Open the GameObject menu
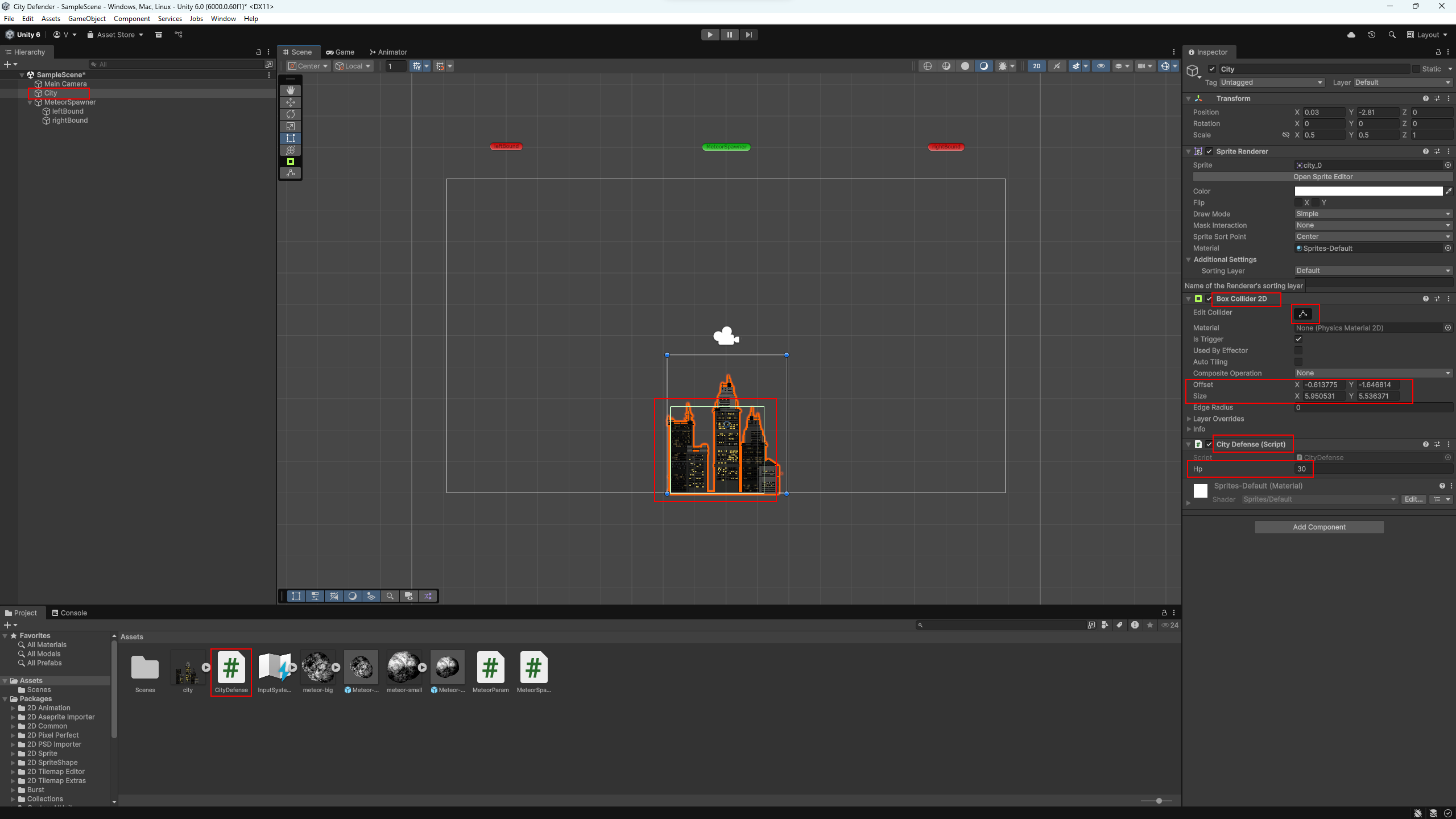Screen dimensions: 1456x819 point(86,19)
